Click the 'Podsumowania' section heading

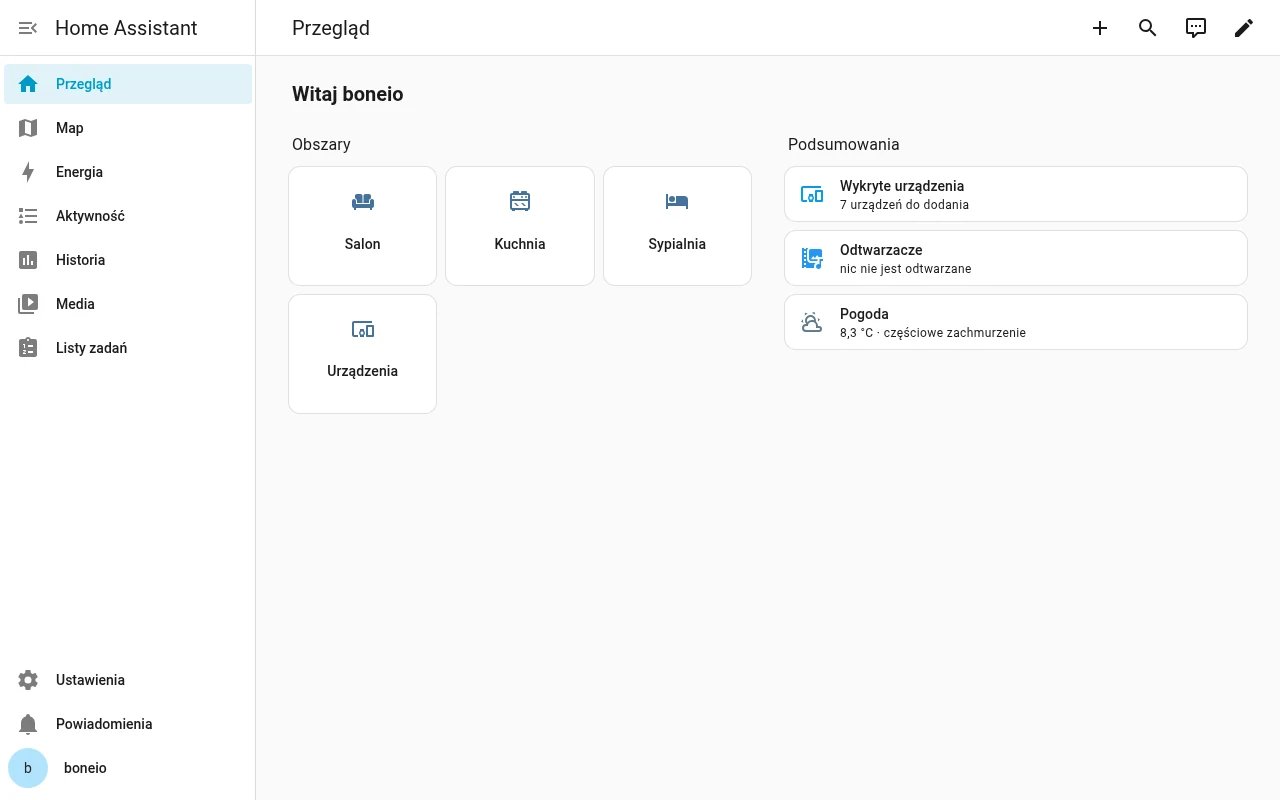click(844, 144)
